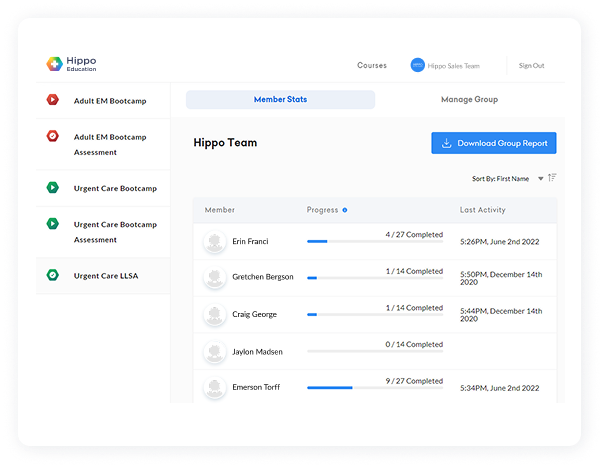Viewport: 603px width, 468px height.
Task: Select Erin Franci's avatar
Action: point(214,241)
